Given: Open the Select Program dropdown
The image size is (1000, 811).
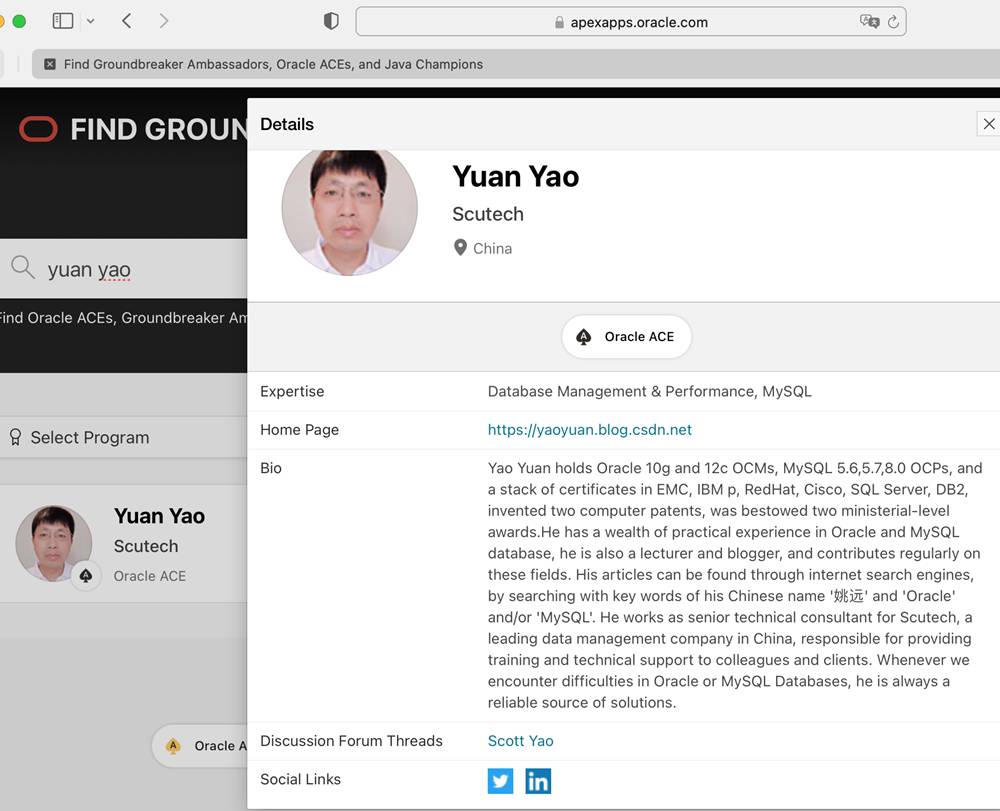Looking at the screenshot, I should tap(90, 437).
